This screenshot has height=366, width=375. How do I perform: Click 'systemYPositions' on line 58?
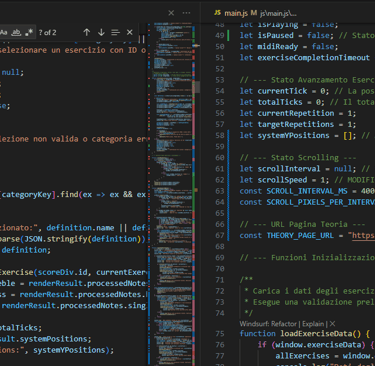(x=293, y=135)
